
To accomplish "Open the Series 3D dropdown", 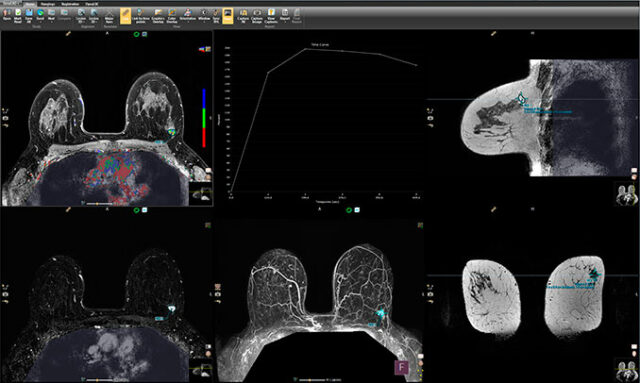I will click(81, 16).
